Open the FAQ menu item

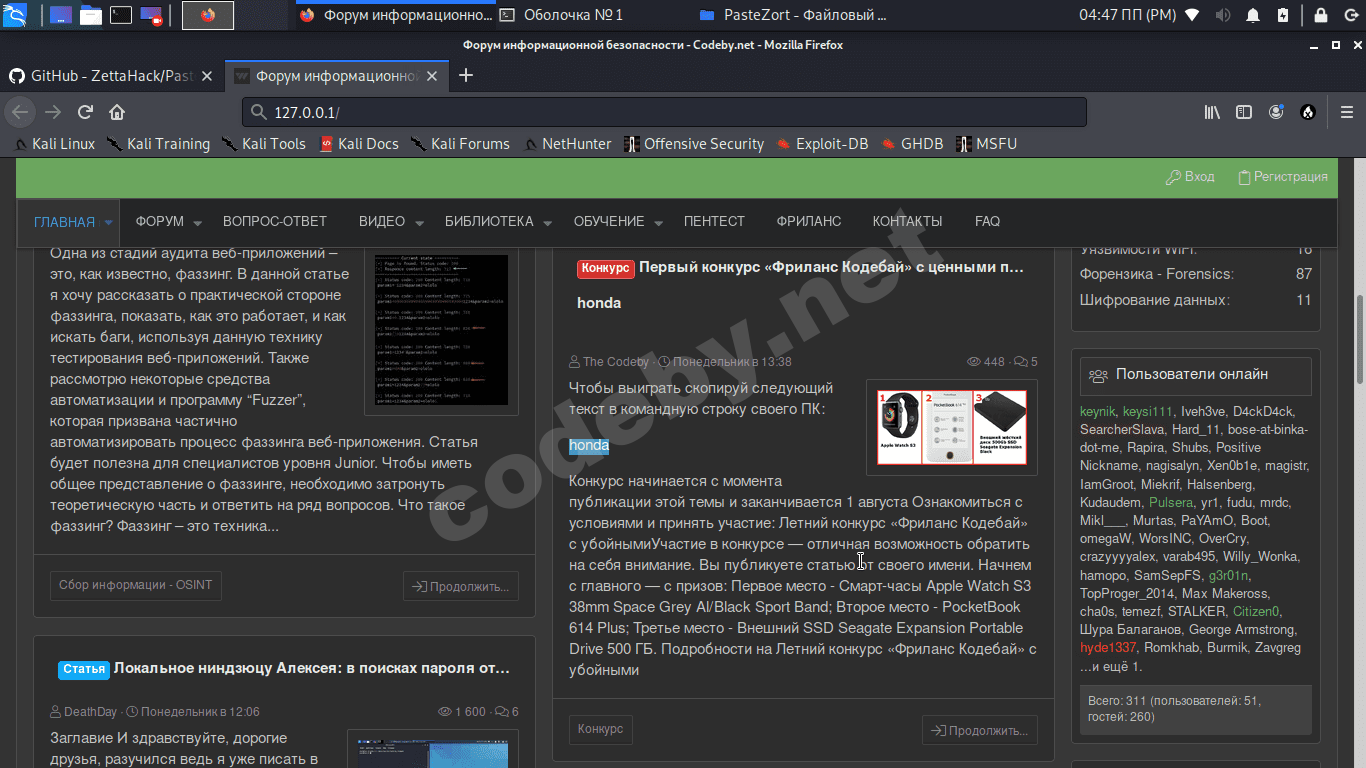[987, 222]
